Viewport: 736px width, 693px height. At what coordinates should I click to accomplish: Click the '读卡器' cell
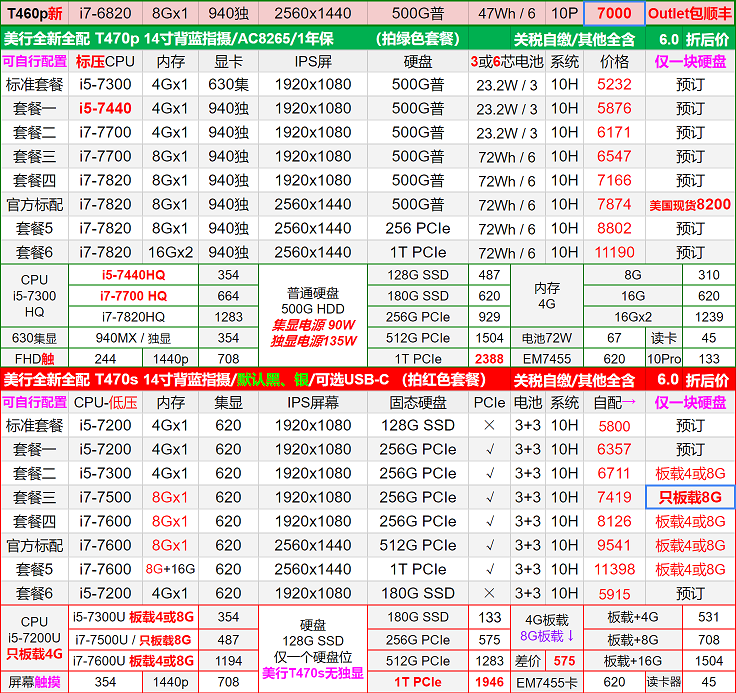[664, 682]
